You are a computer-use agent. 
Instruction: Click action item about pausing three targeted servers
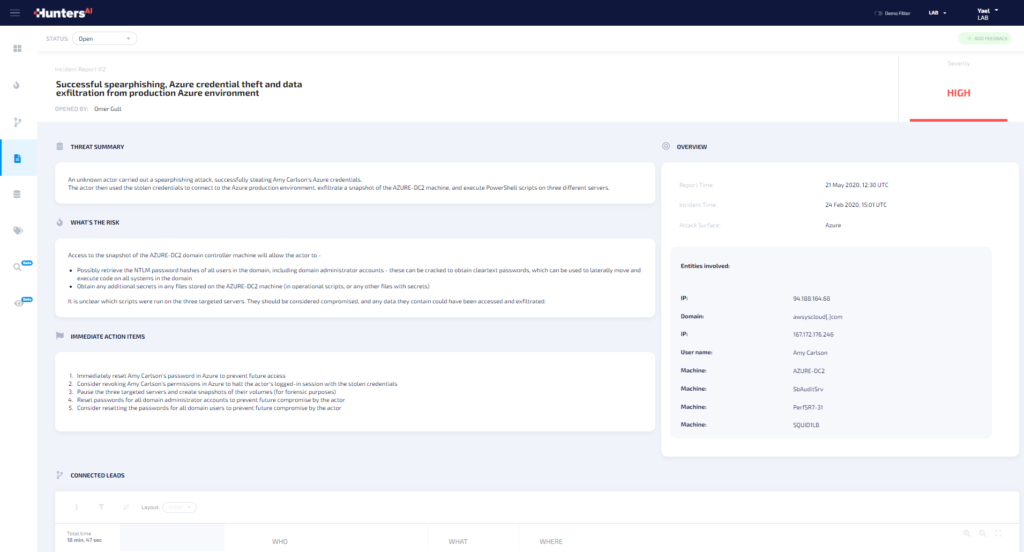[x=206, y=392]
